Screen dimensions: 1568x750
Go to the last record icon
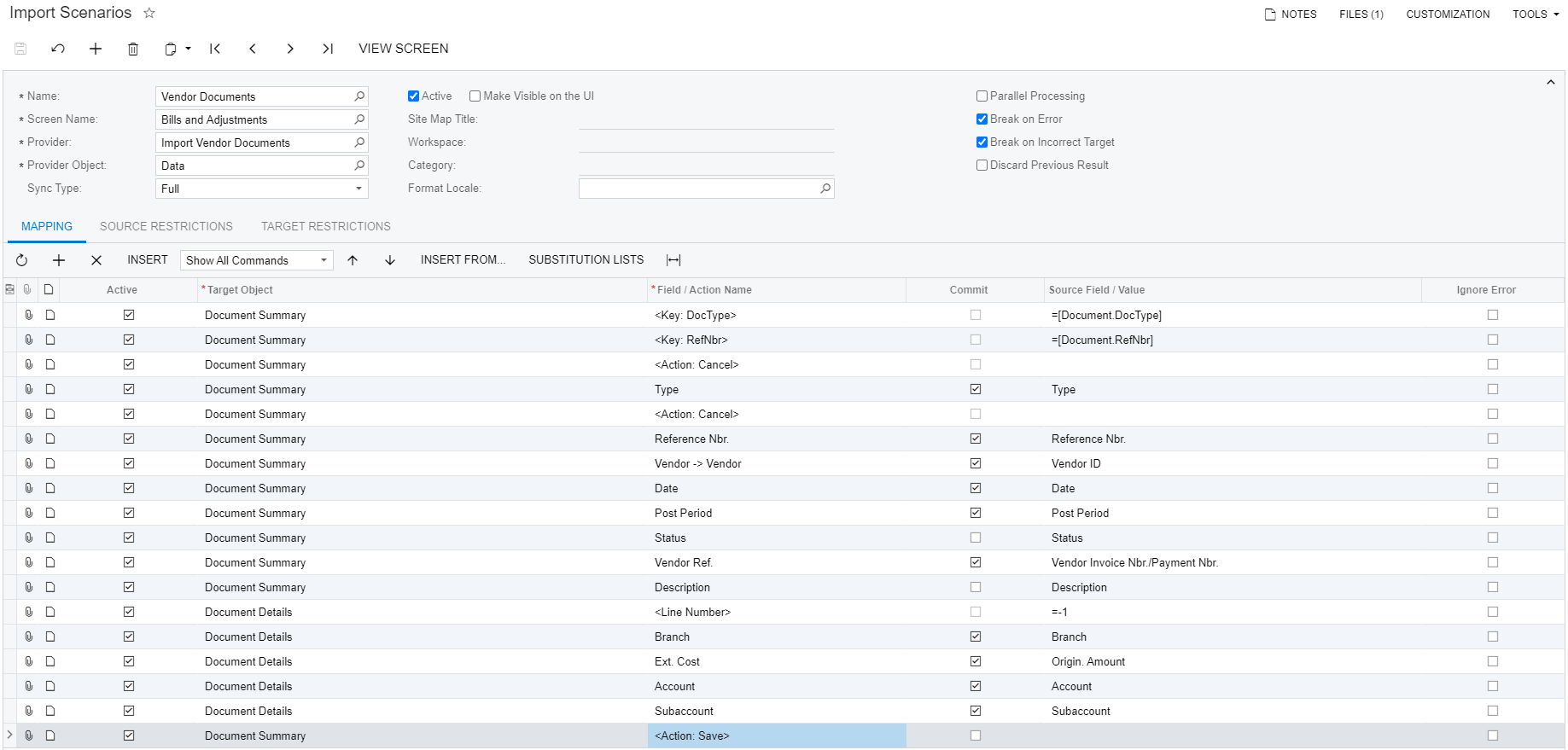328,49
